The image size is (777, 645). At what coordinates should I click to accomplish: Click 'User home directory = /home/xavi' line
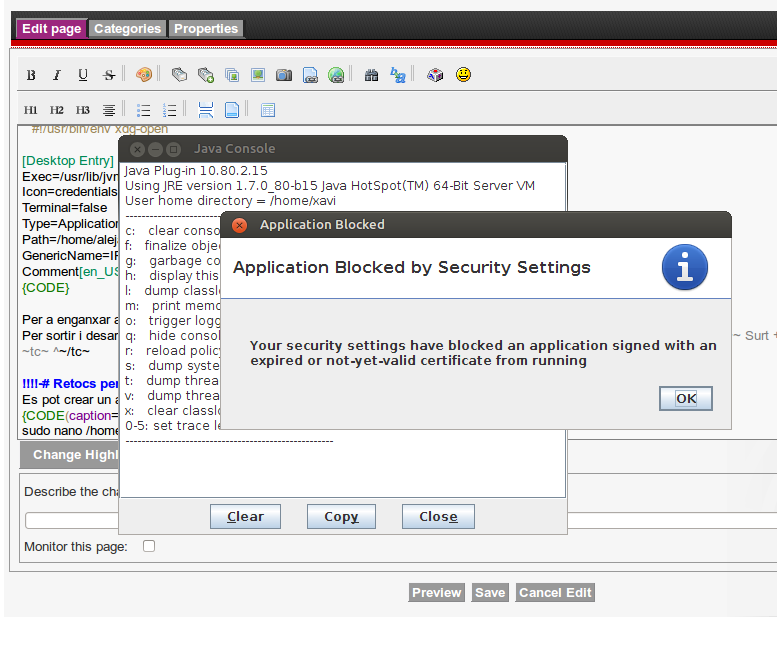click(230, 201)
